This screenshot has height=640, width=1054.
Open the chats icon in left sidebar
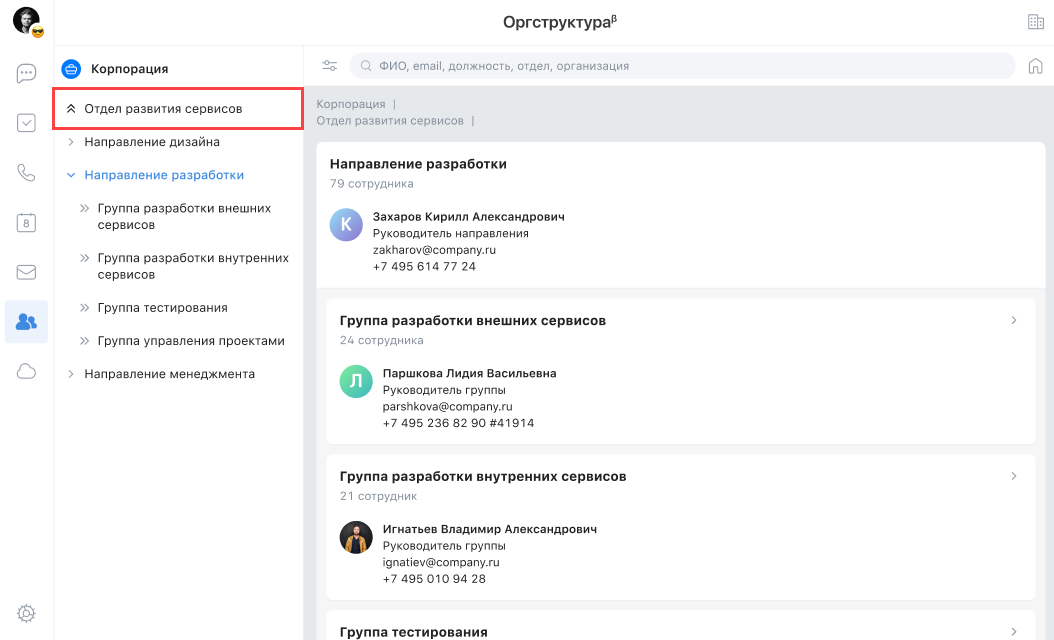pos(26,73)
